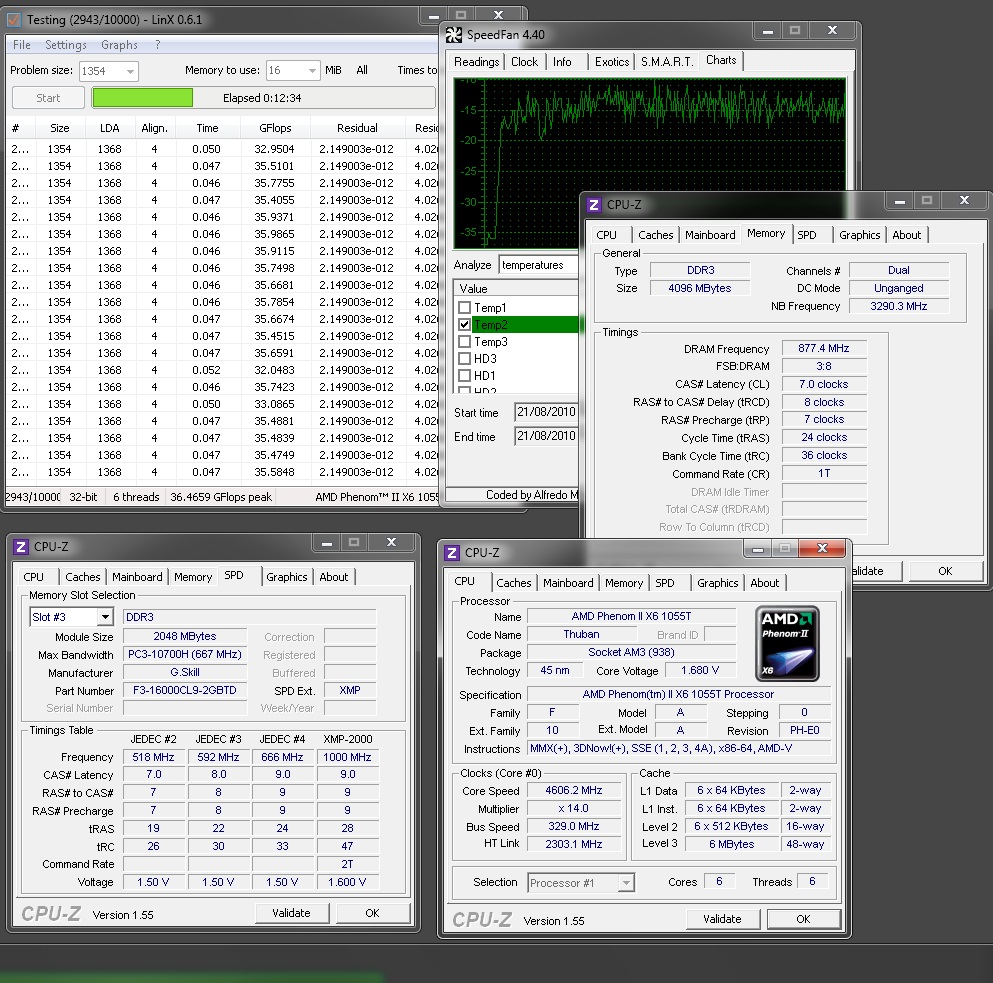Screen dimensions: 993x983
Task: Open the Graphs menu in LinX
Action: click(x=119, y=45)
